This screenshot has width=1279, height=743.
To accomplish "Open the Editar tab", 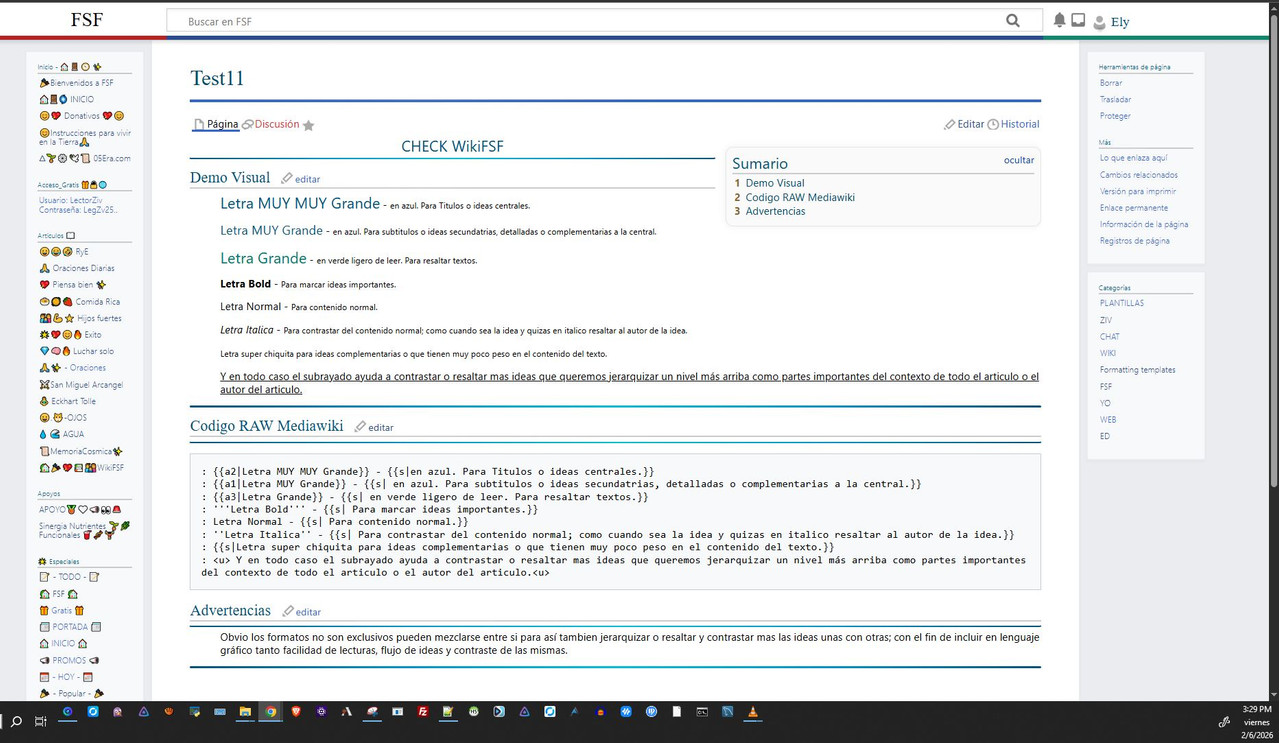I will (971, 125).
